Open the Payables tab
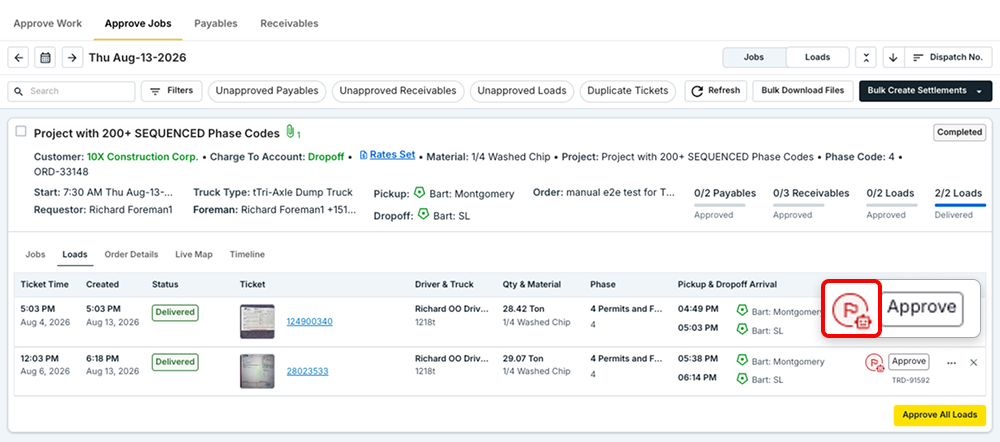Viewport: 1000px width, 442px height. coord(216,24)
